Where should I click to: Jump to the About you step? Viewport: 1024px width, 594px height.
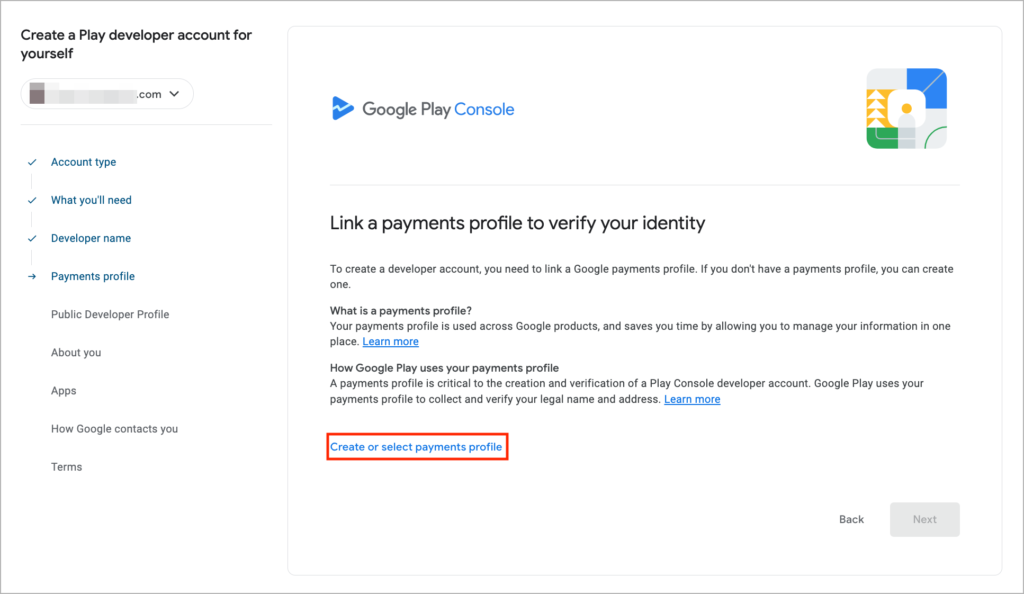click(x=76, y=352)
